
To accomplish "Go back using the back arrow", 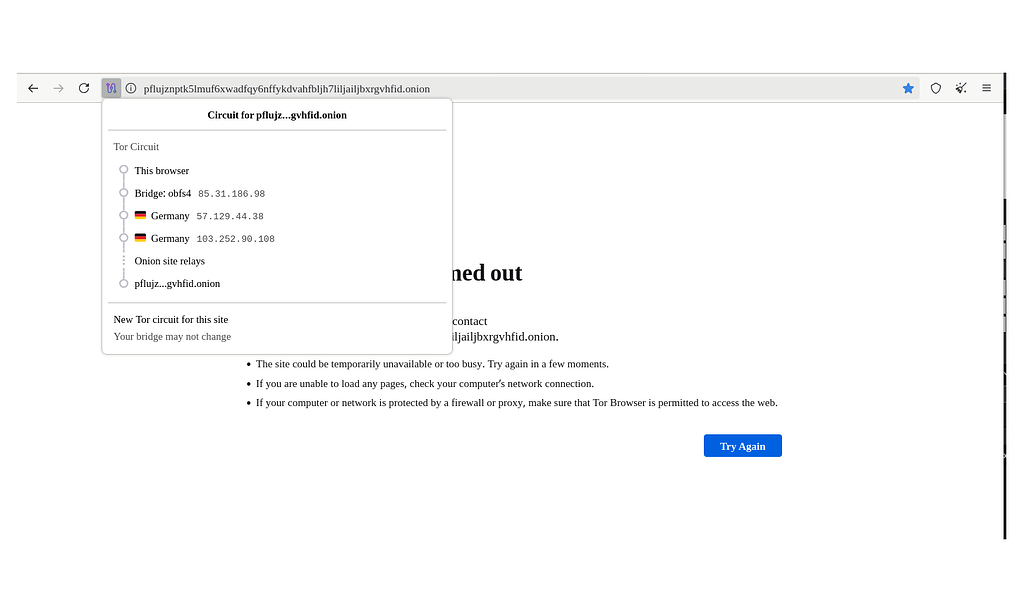I will (x=32, y=88).
